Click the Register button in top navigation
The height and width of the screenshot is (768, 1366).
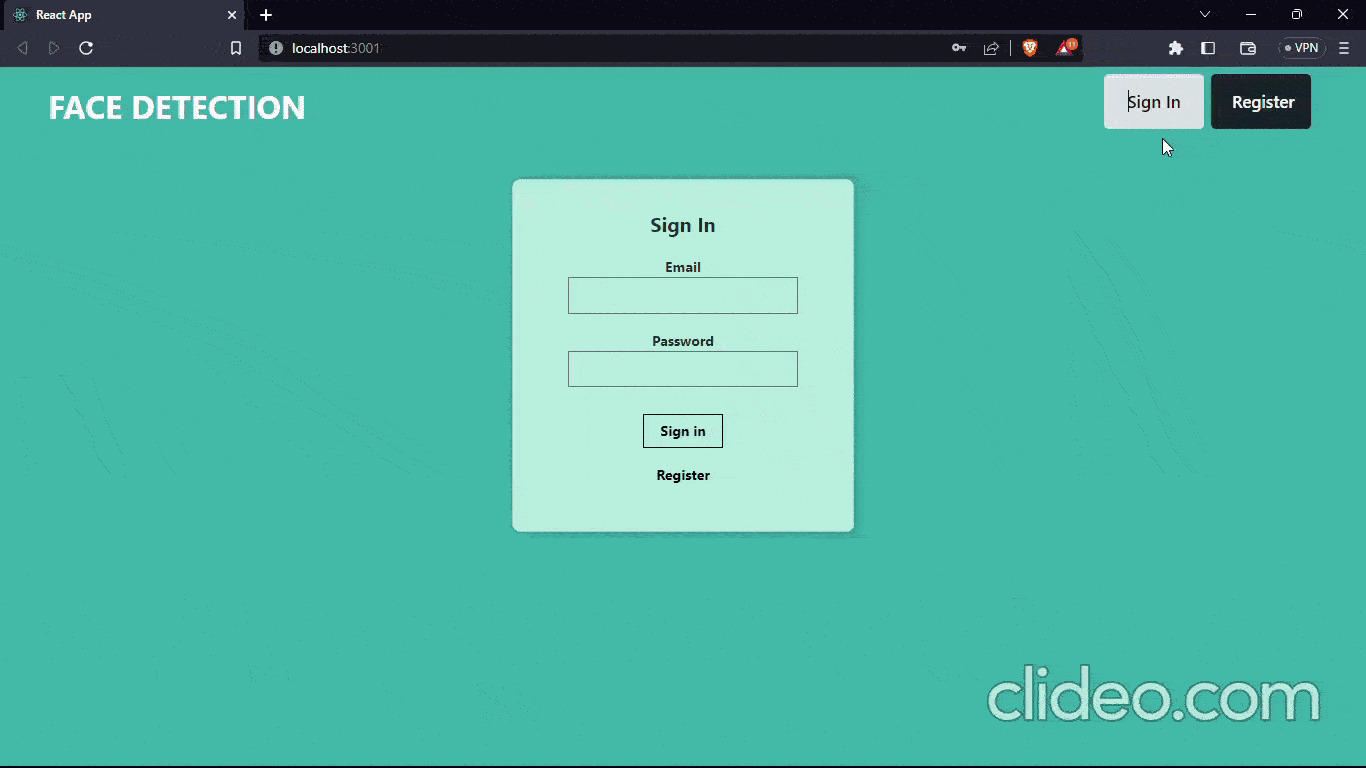point(1261,102)
